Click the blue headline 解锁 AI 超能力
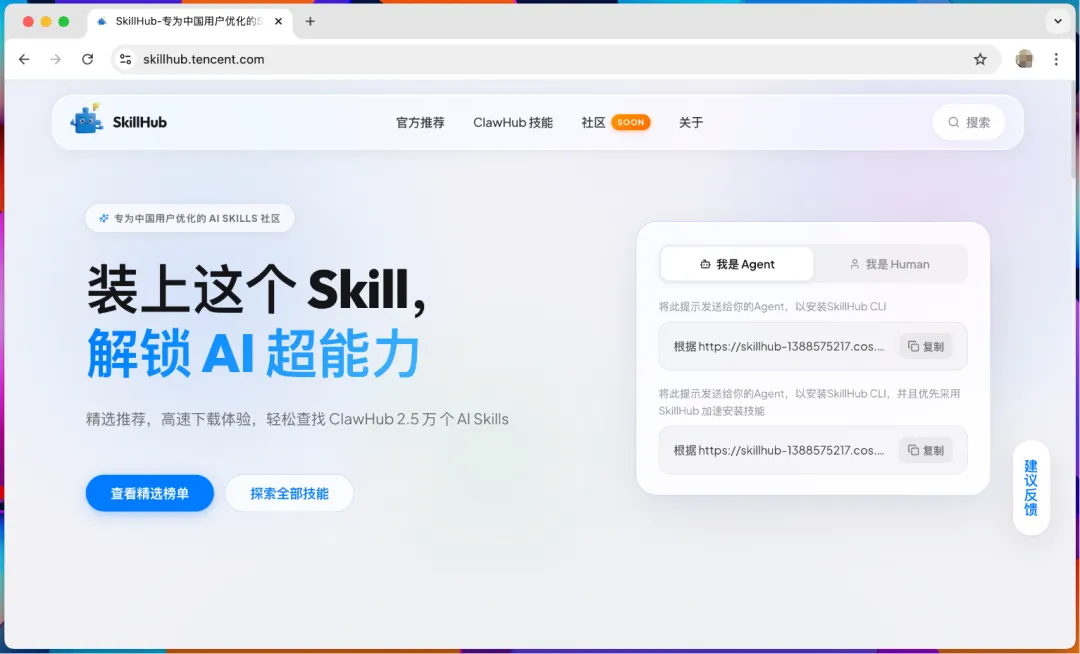Image resolution: width=1080 pixels, height=654 pixels. 253,353
